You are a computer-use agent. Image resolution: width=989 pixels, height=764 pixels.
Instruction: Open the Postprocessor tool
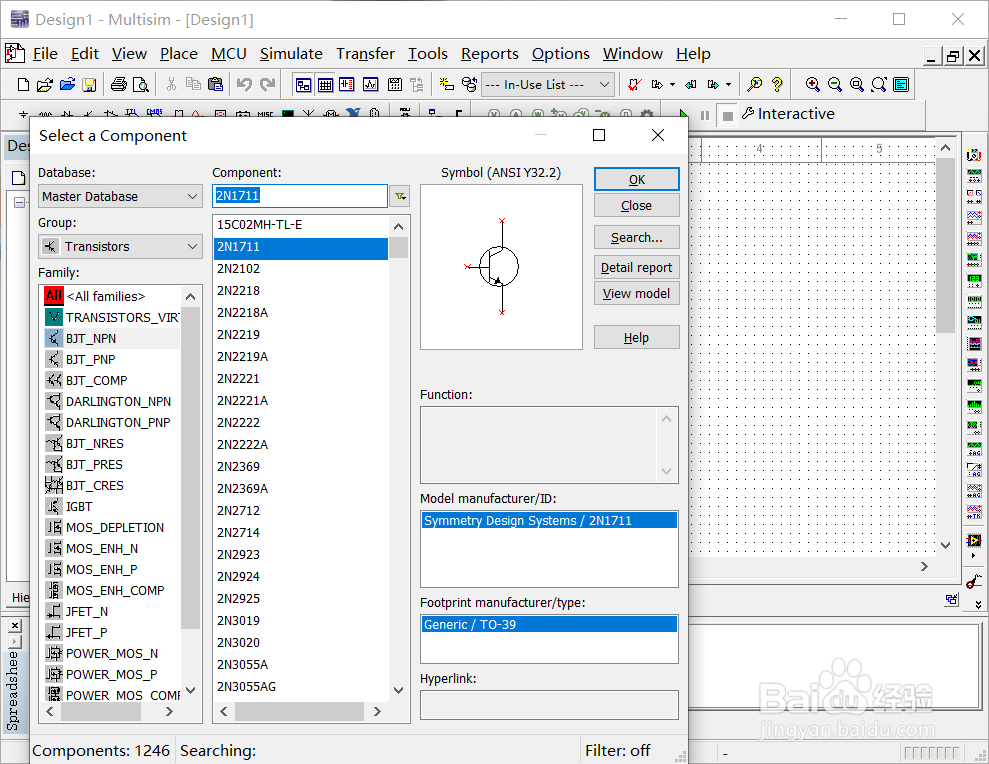point(395,85)
